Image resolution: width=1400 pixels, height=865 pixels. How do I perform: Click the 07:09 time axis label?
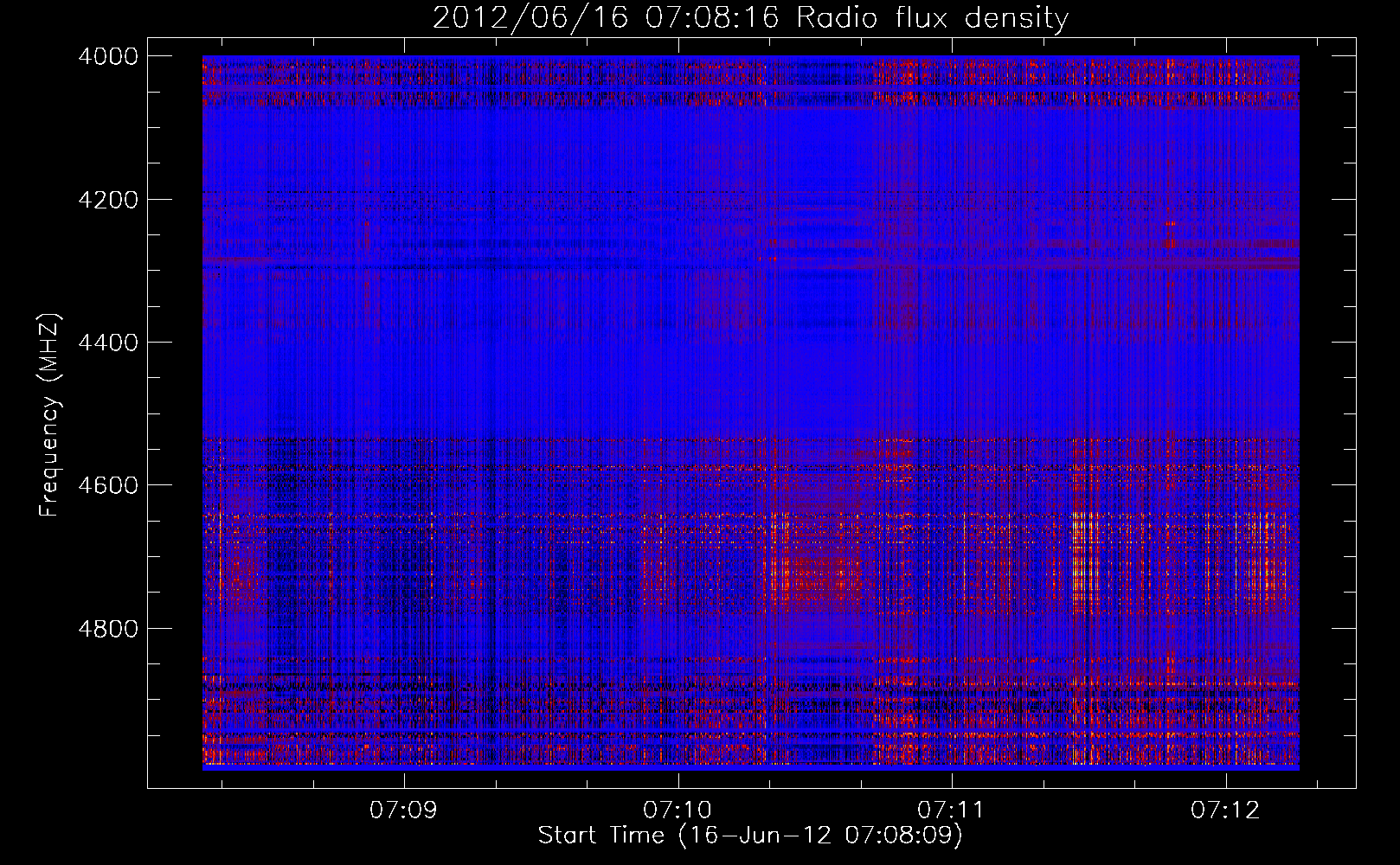(x=404, y=811)
